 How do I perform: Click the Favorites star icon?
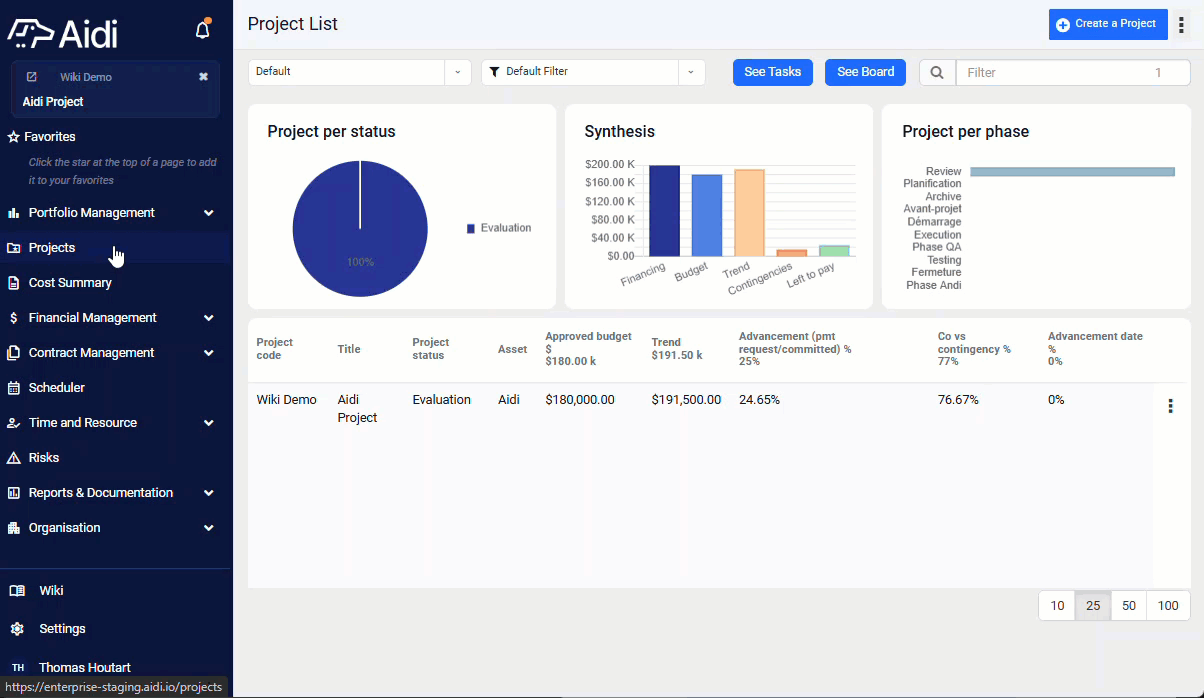pyautogui.click(x=14, y=137)
